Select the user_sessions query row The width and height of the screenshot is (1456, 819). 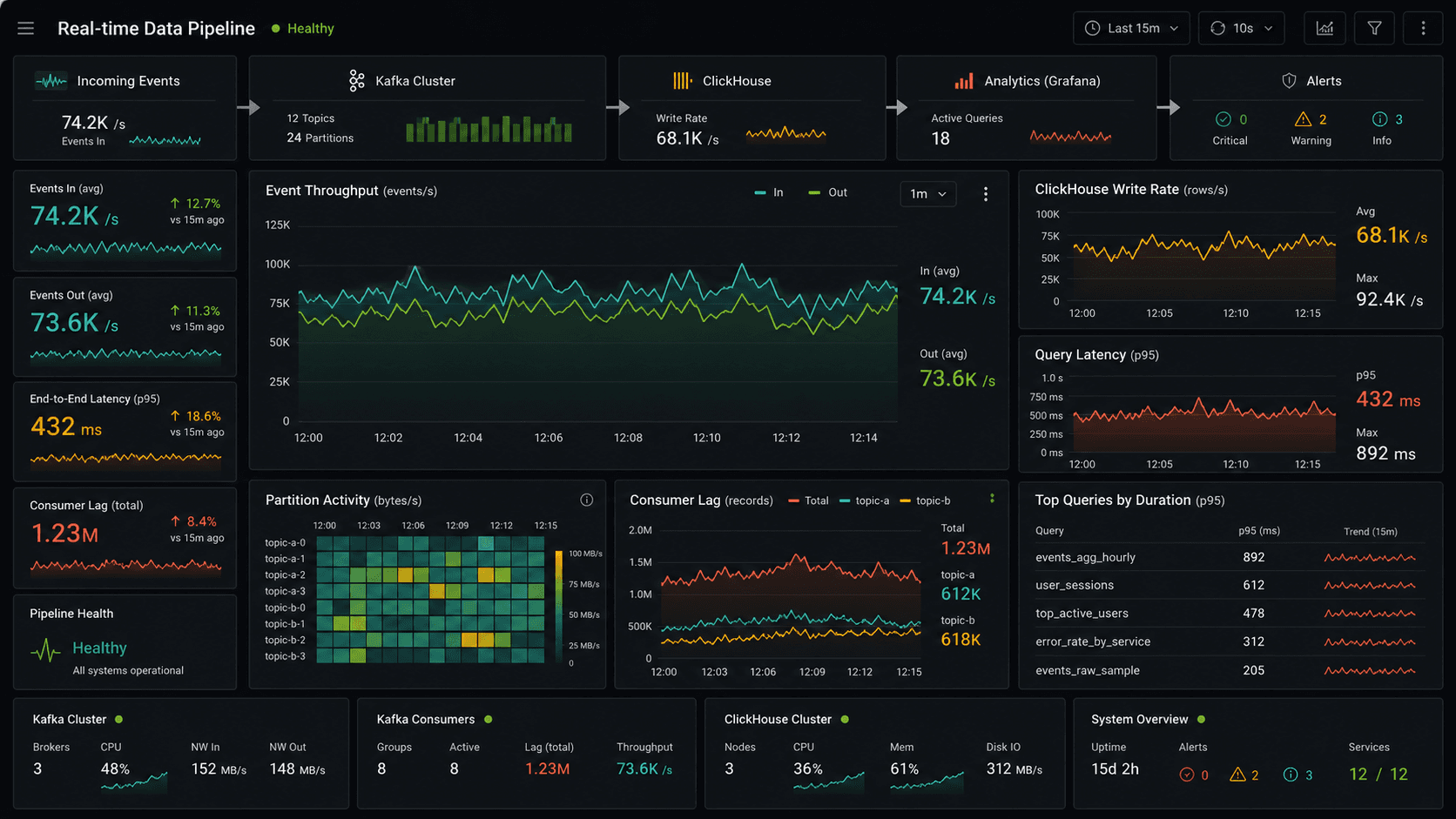1229,585
